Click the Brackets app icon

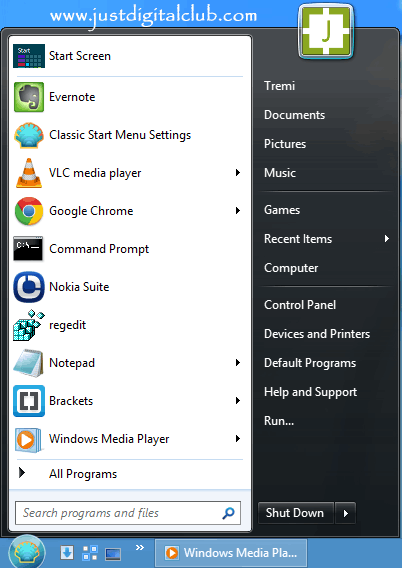[29, 401]
